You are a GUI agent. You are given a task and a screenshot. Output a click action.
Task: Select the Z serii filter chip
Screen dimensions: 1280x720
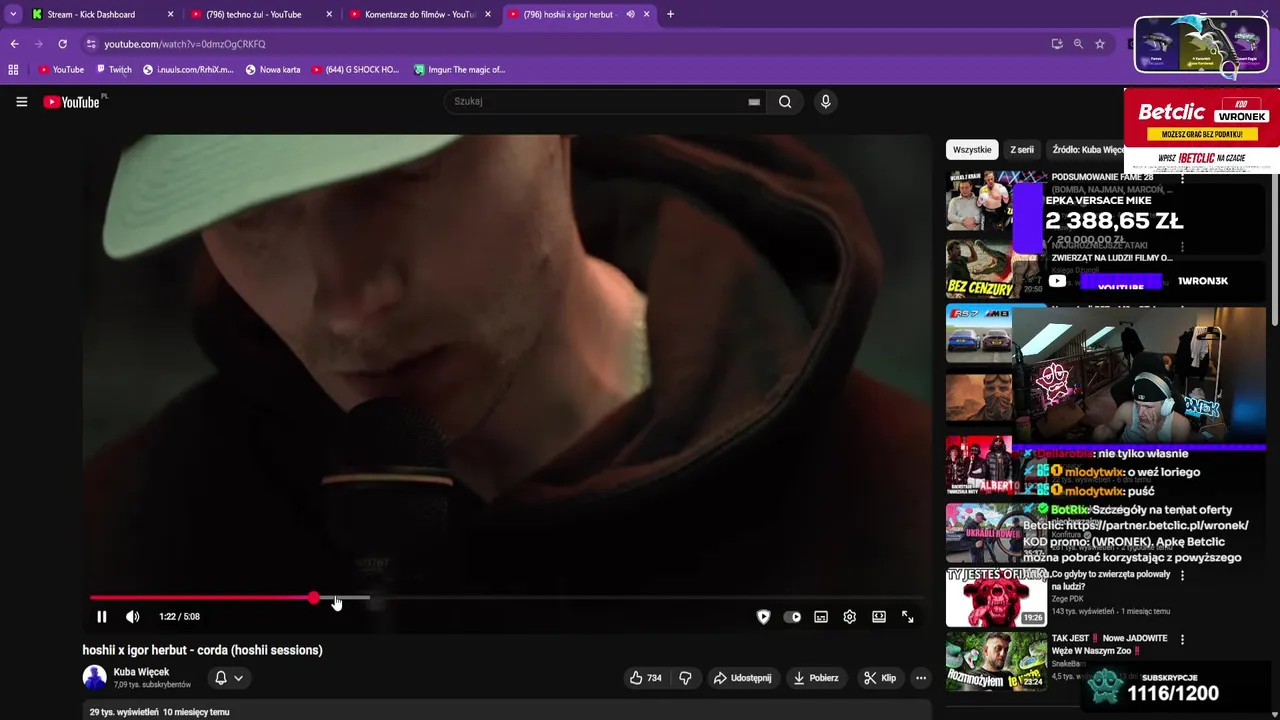point(1022,150)
